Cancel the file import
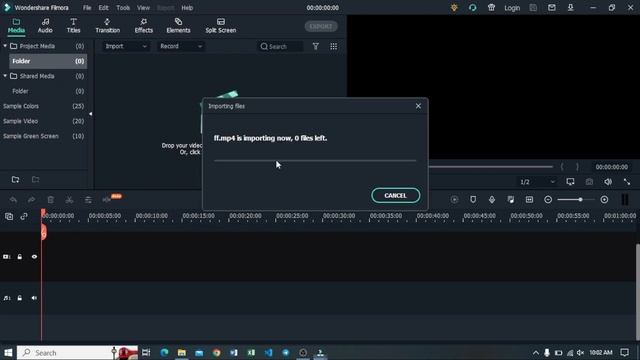This screenshot has width=640, height=360. (395, 196)
